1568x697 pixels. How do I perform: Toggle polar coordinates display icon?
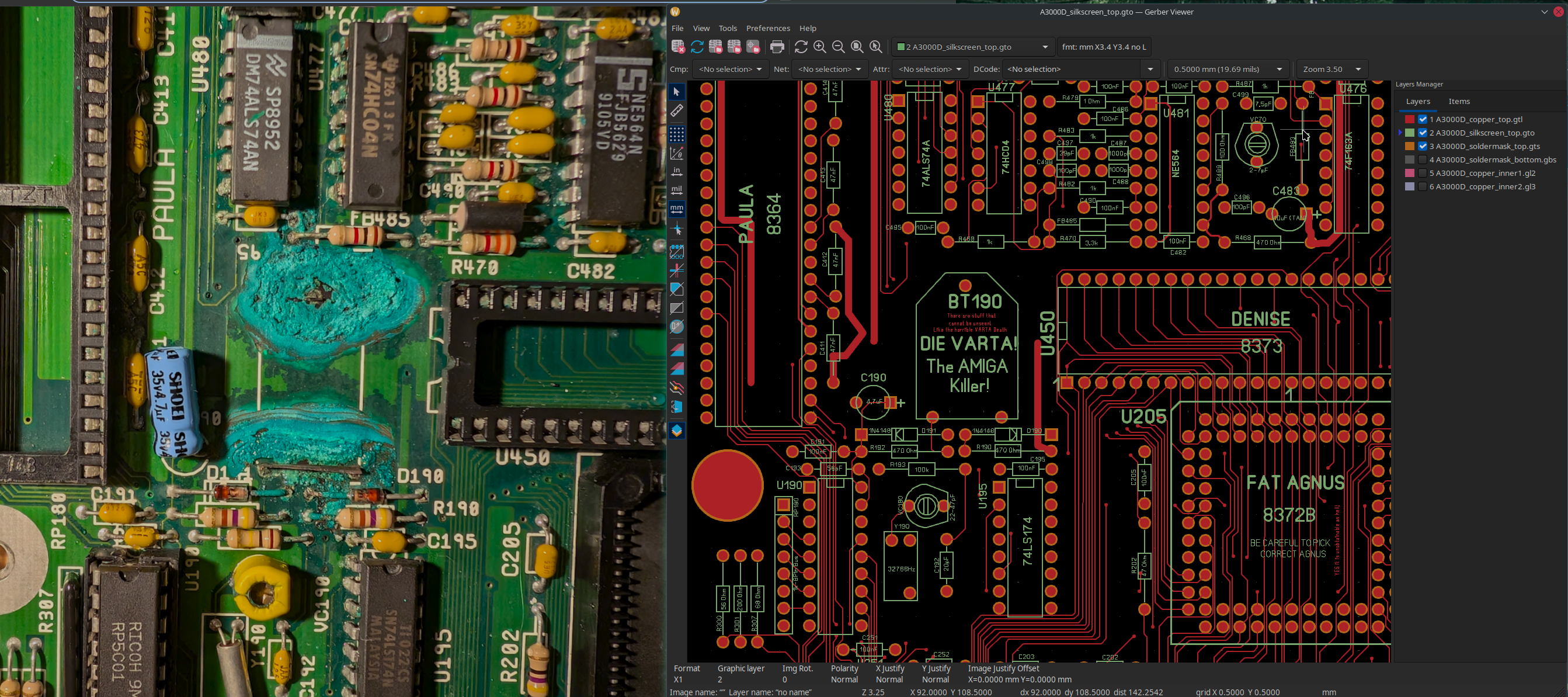677,154
